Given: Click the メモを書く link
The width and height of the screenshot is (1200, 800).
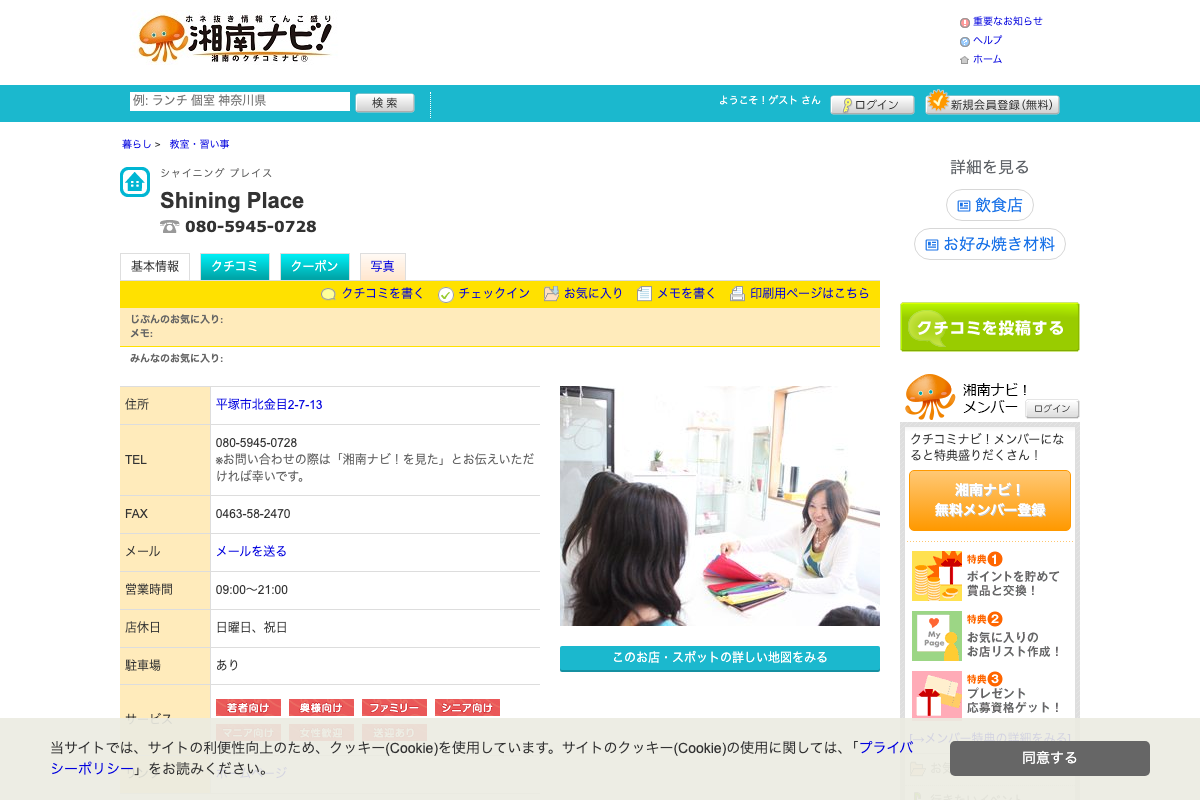Looking at the screenshot, I should [x=686, y=294].
